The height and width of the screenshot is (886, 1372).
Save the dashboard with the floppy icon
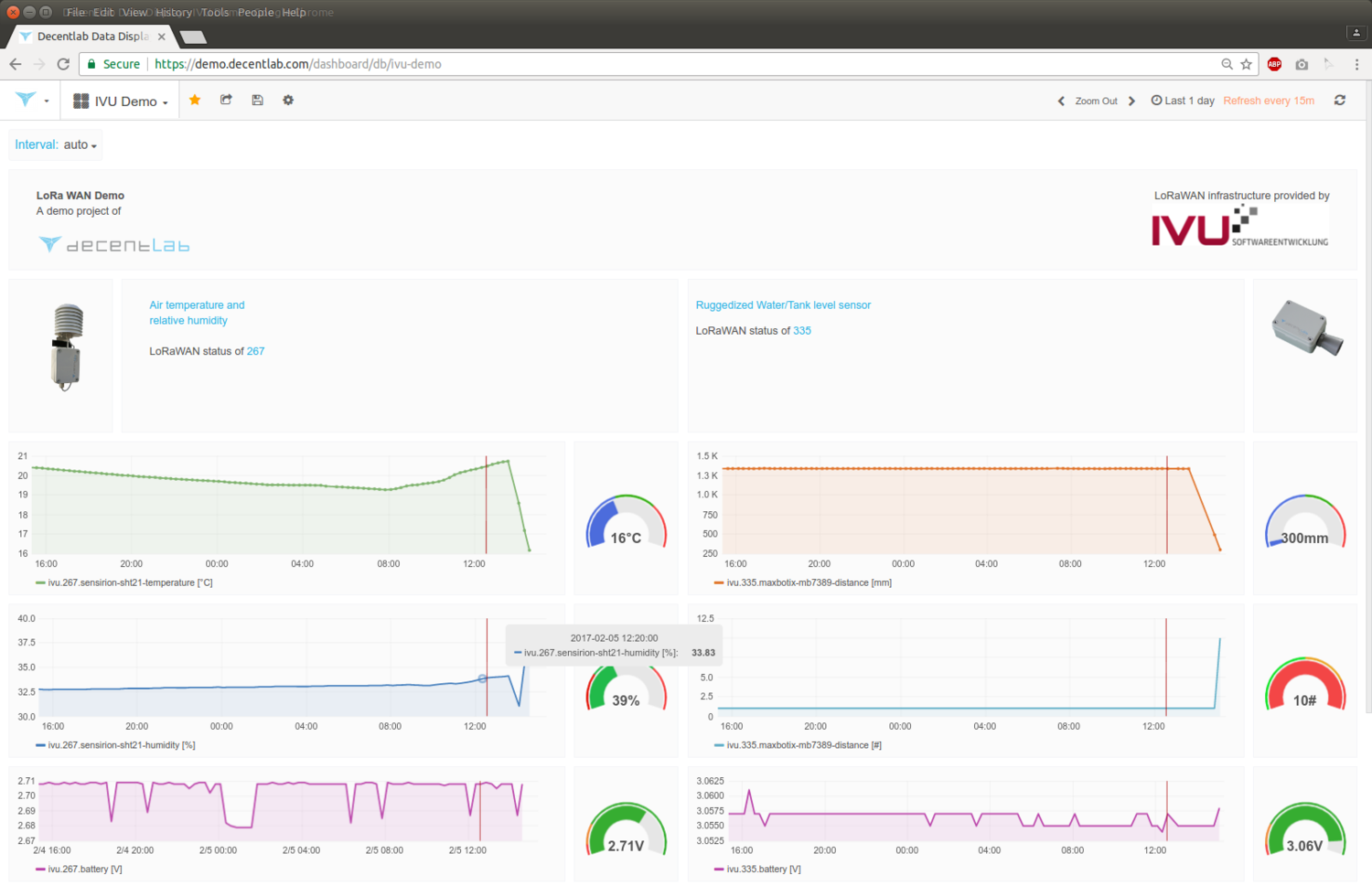257,100
